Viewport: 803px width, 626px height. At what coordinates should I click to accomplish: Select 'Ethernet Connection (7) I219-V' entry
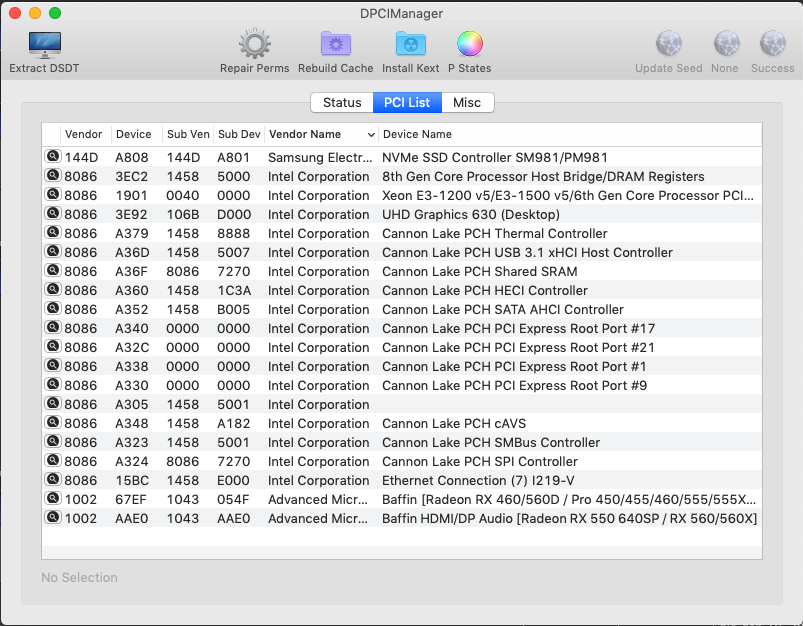tap(478, 480)
